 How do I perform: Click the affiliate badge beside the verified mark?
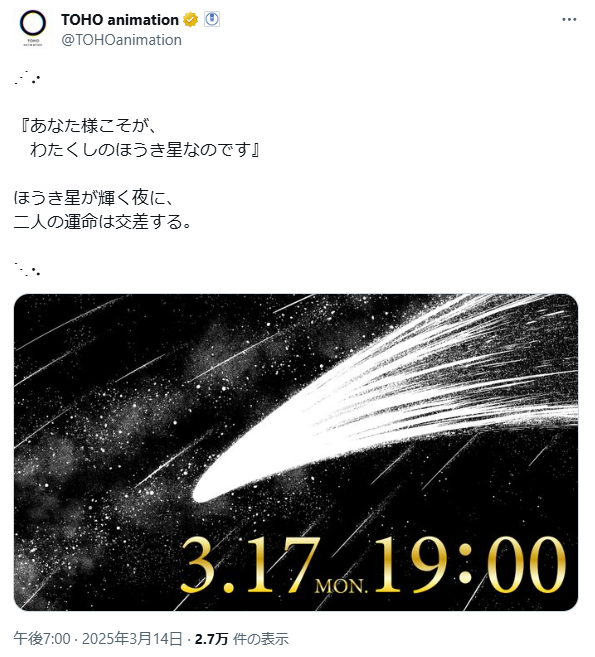(x=212, y=19)
